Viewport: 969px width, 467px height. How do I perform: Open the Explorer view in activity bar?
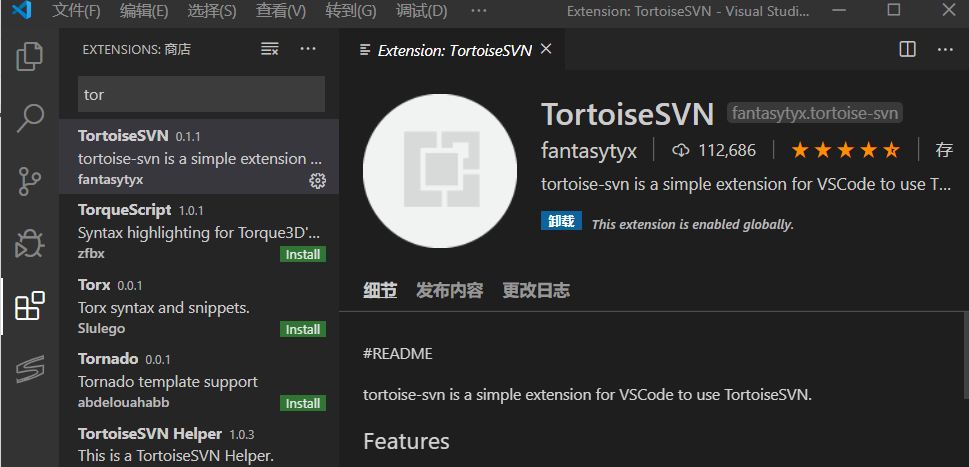pyautogui.click(x=30, y=57)
